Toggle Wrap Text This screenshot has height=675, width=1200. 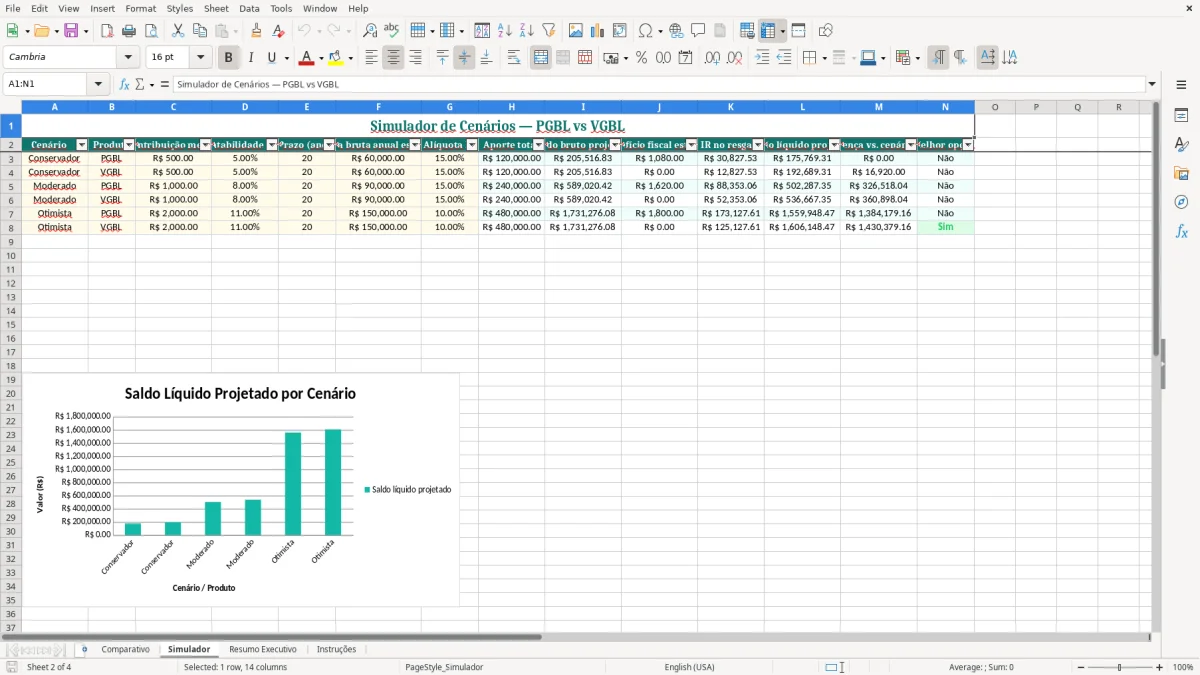514,58
